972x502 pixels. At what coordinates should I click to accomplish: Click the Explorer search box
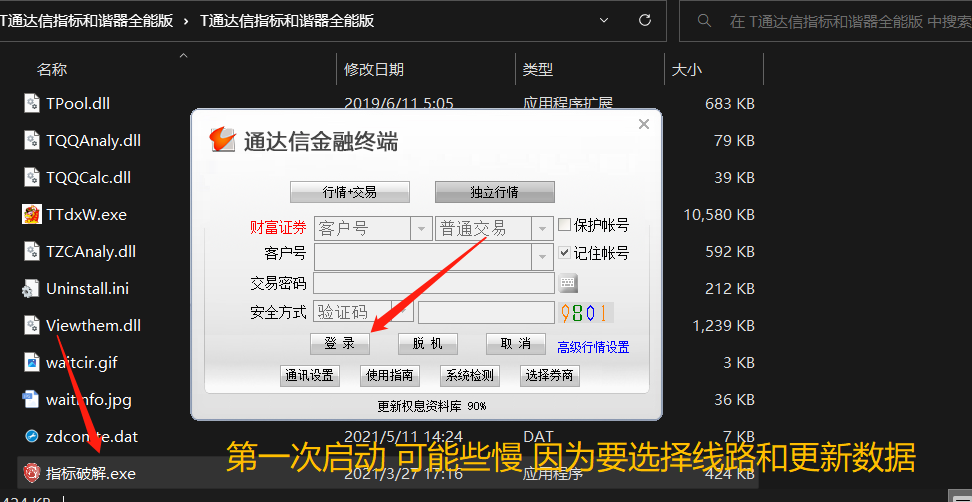pyautogui.click(x=826, y=21)
